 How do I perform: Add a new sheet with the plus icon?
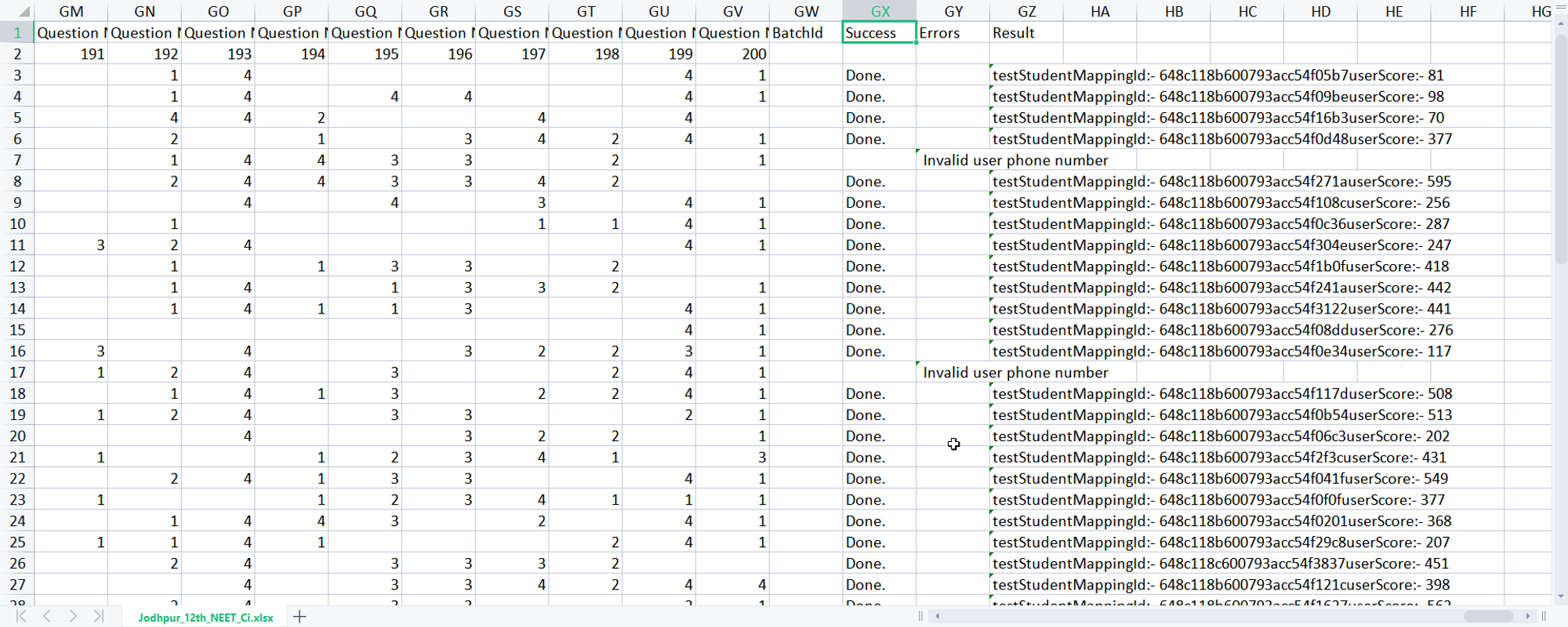(299, 617)
